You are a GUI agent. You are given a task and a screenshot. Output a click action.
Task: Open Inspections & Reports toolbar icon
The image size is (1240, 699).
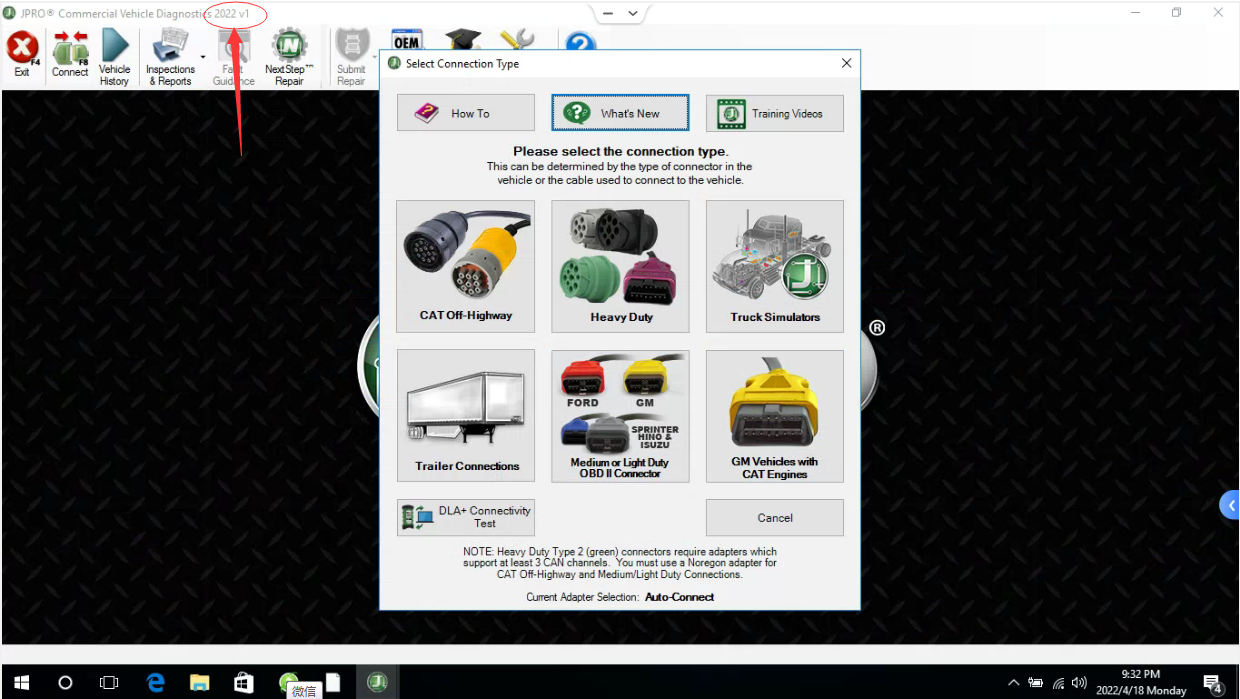170,58
